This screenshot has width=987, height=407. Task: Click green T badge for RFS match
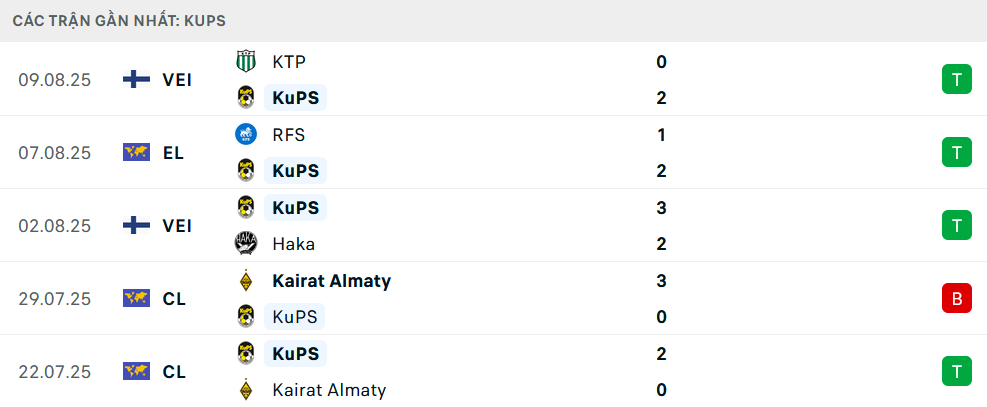coord(956,153)
